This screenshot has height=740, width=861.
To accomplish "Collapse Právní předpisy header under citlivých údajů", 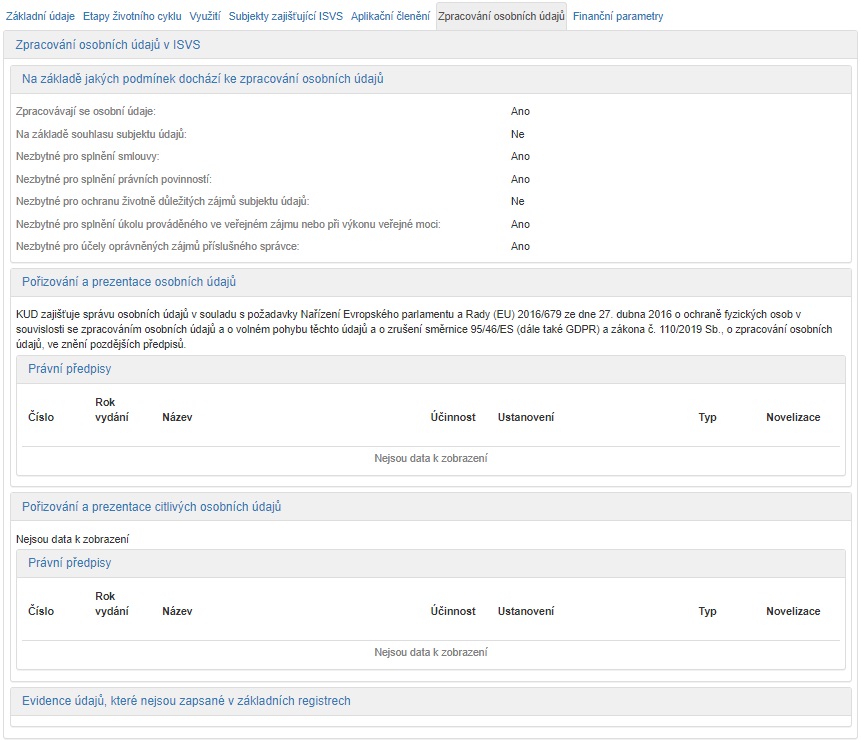I will [69, 563].
